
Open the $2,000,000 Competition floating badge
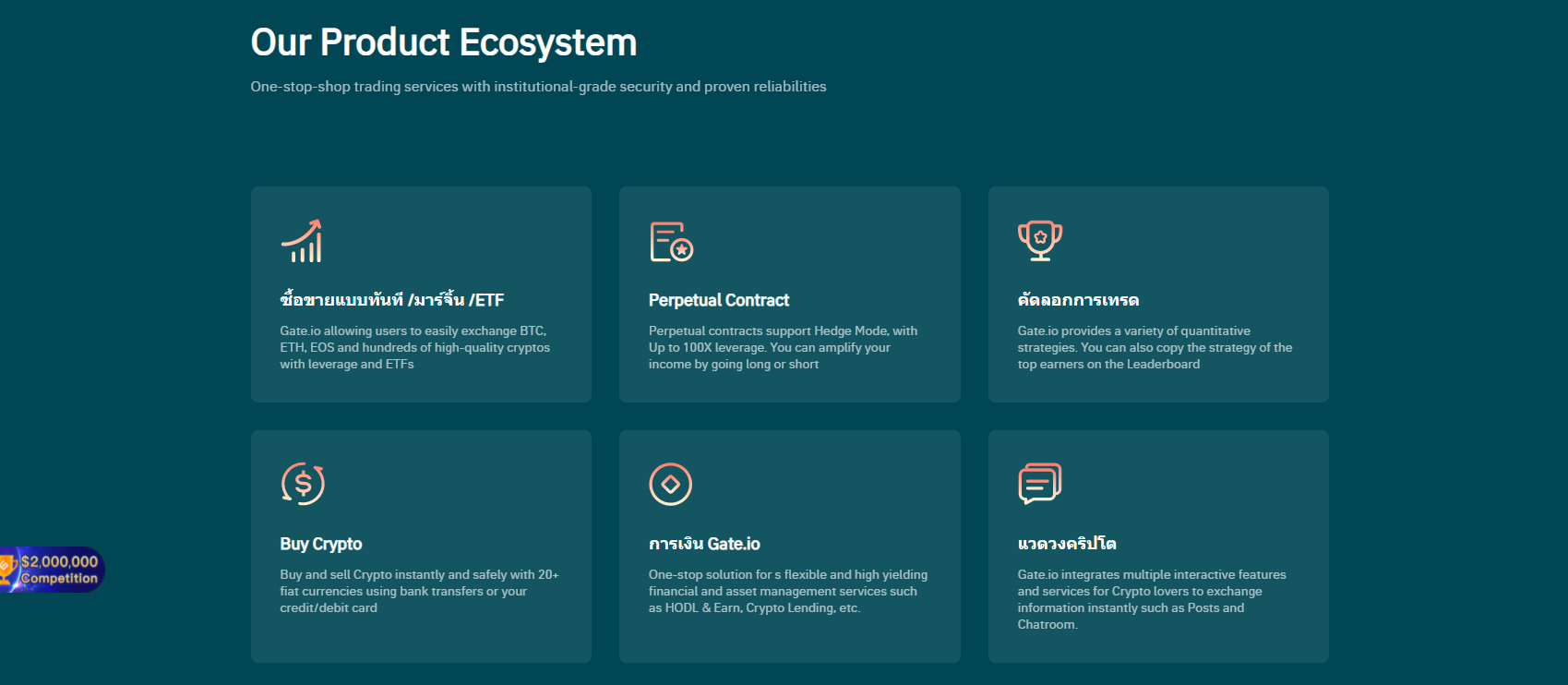tap(53, 570)
